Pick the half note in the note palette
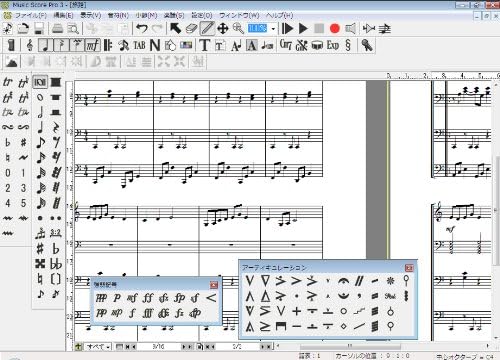This screenshot has height=360, width=500. (40, 112)
